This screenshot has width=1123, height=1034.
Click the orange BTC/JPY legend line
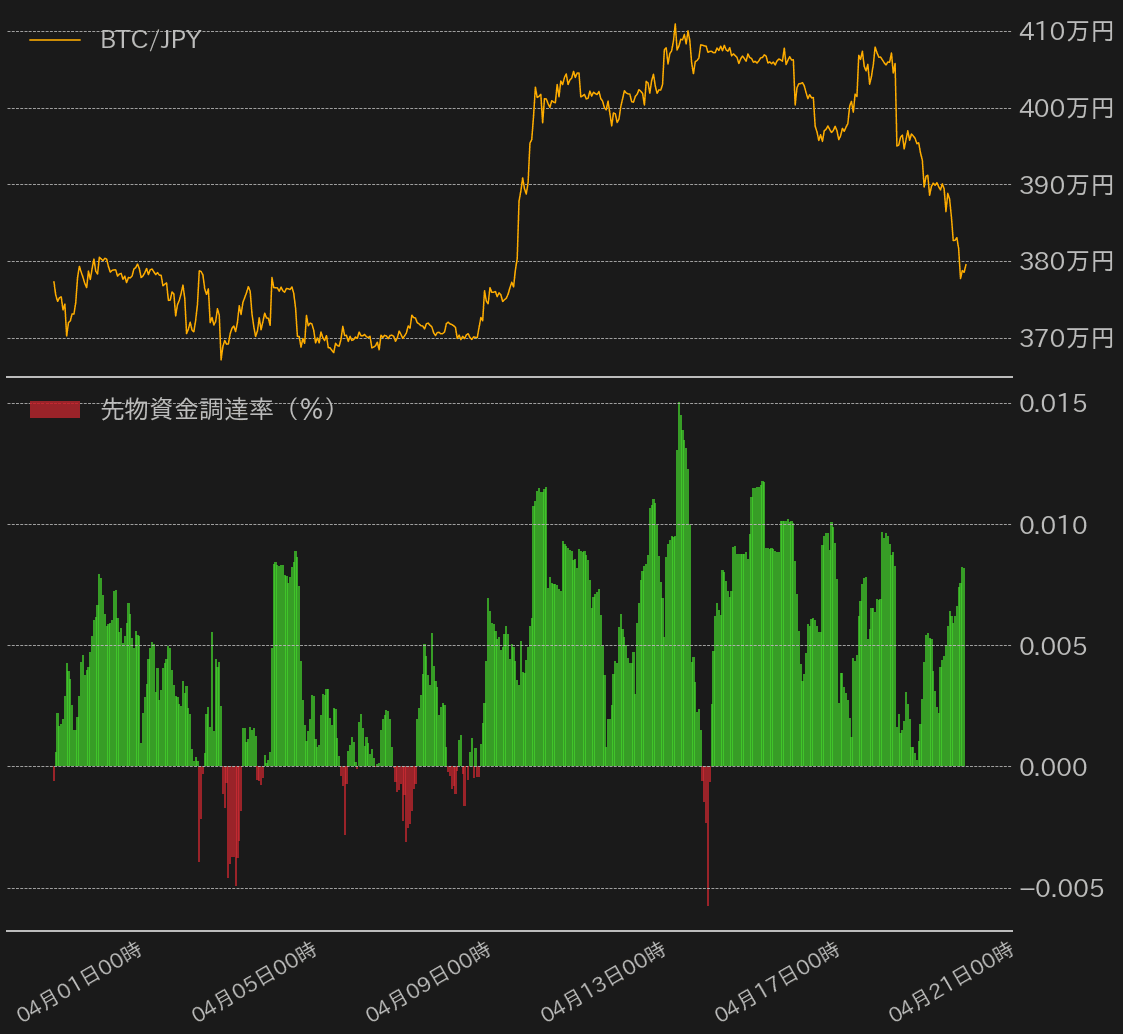[x=55, y=40]
